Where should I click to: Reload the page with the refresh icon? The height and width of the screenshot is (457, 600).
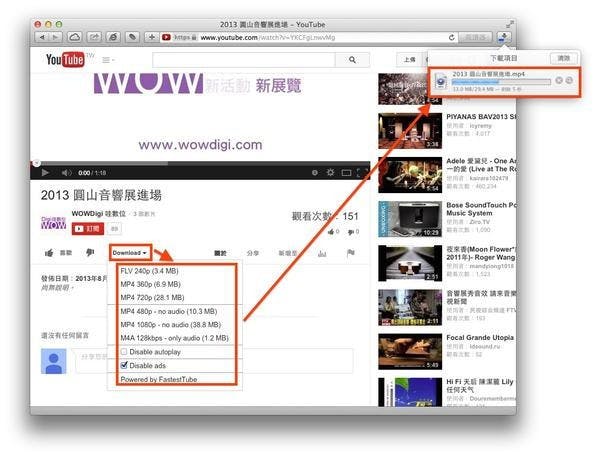tap(452, 38)
